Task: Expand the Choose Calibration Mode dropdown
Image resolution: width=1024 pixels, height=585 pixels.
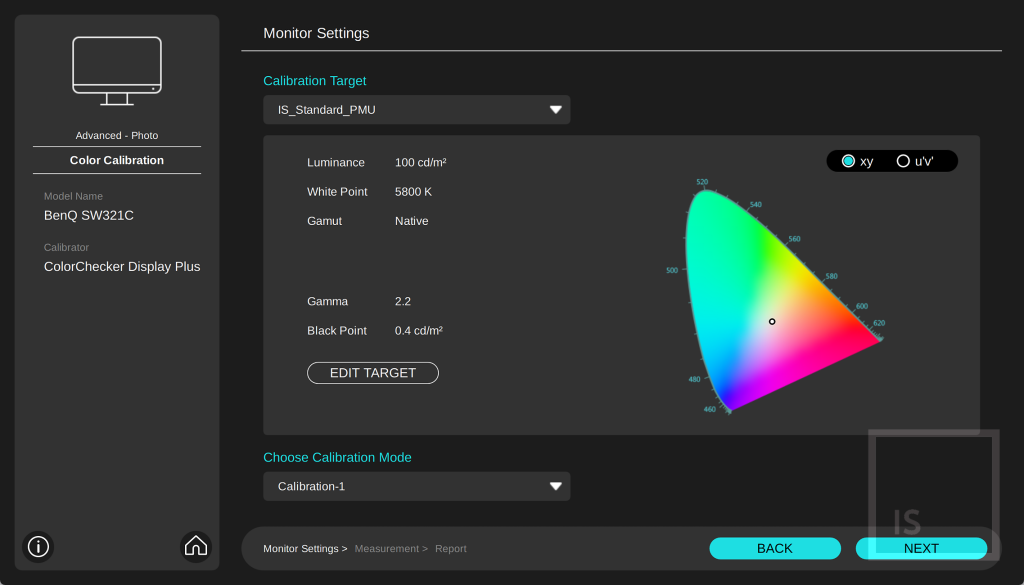Action: click(416, 486)
